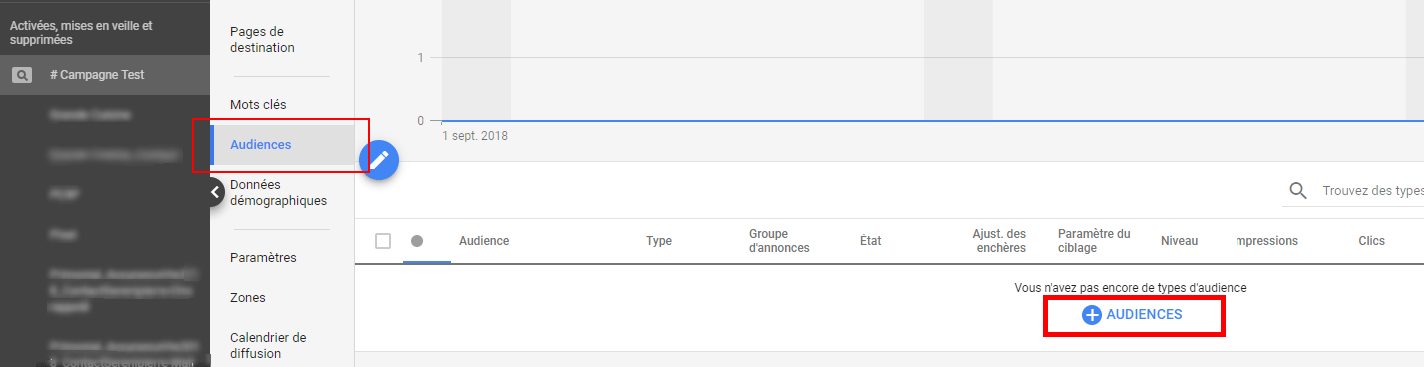Click the search campaign icon next to Campagne Test
1424x367 pixels.
coord(22,75)
